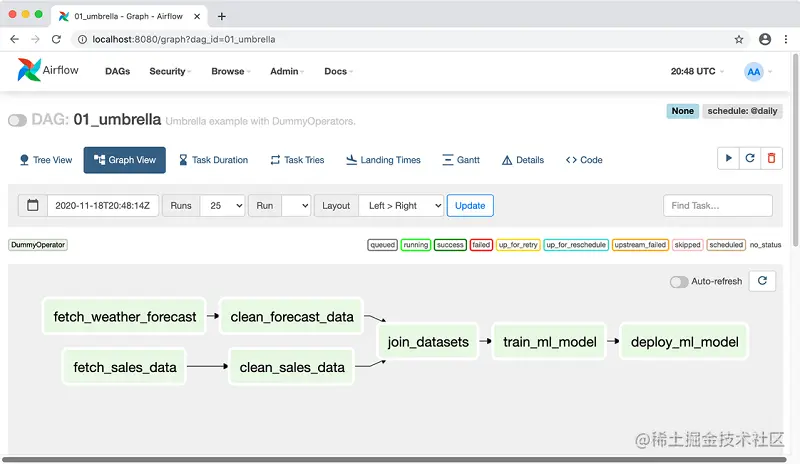This screenshot has width=800, height=464.
Task: Toggle the 01_umbrella DAG pause switch
Action: [17, 120]
